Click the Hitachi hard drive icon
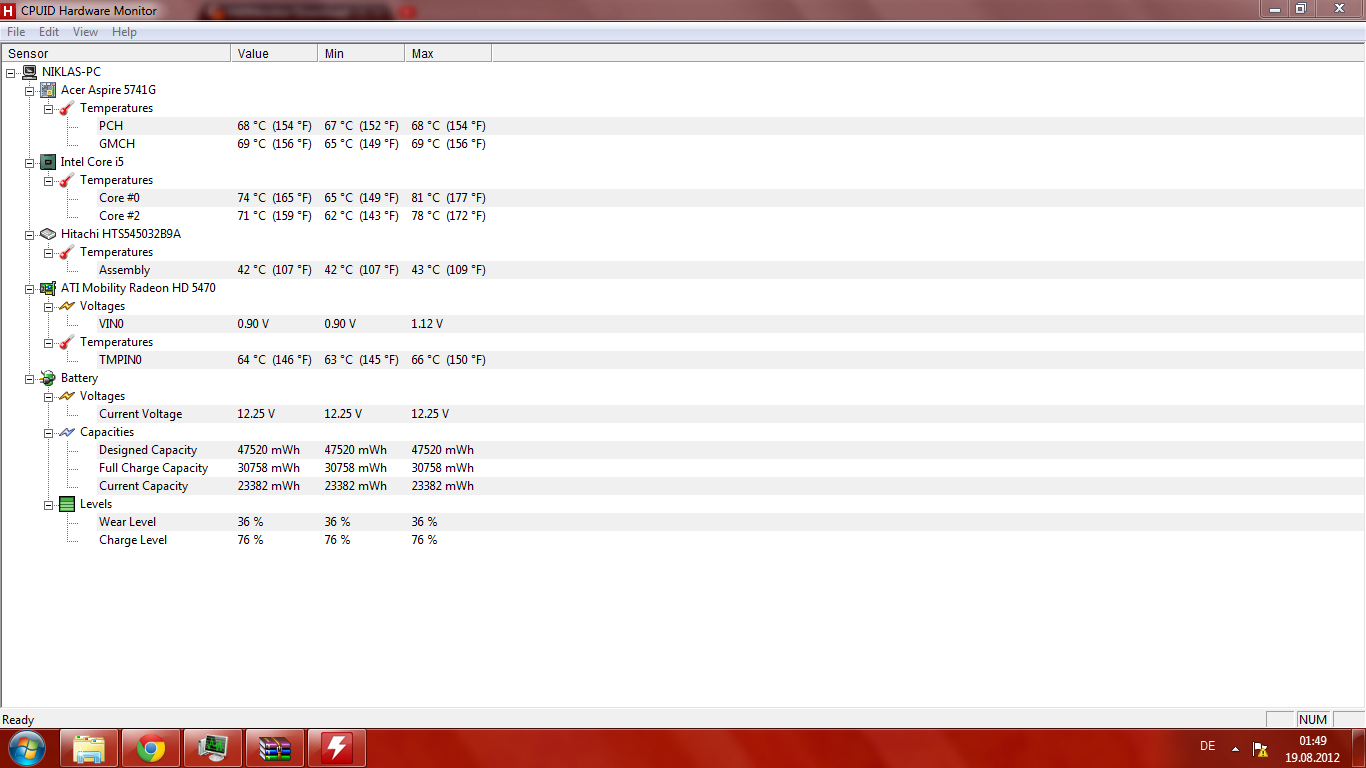The width and height of the screenshot is (1366, 768). (x=48, y=234)
